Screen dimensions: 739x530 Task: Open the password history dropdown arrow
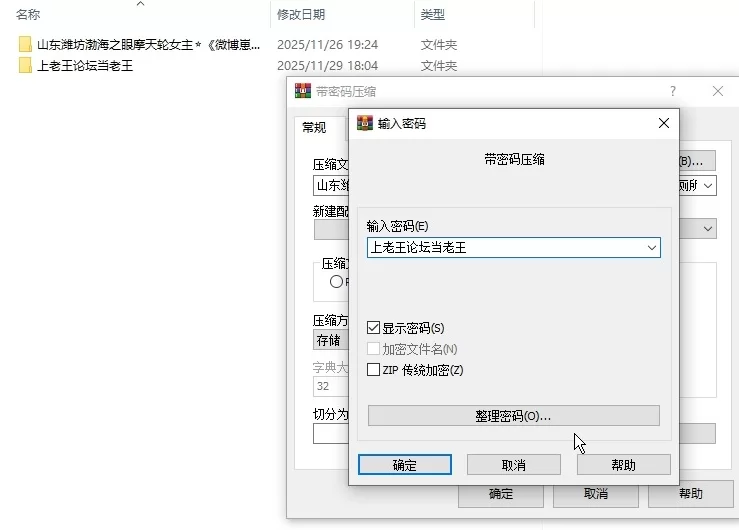(652, 248)
